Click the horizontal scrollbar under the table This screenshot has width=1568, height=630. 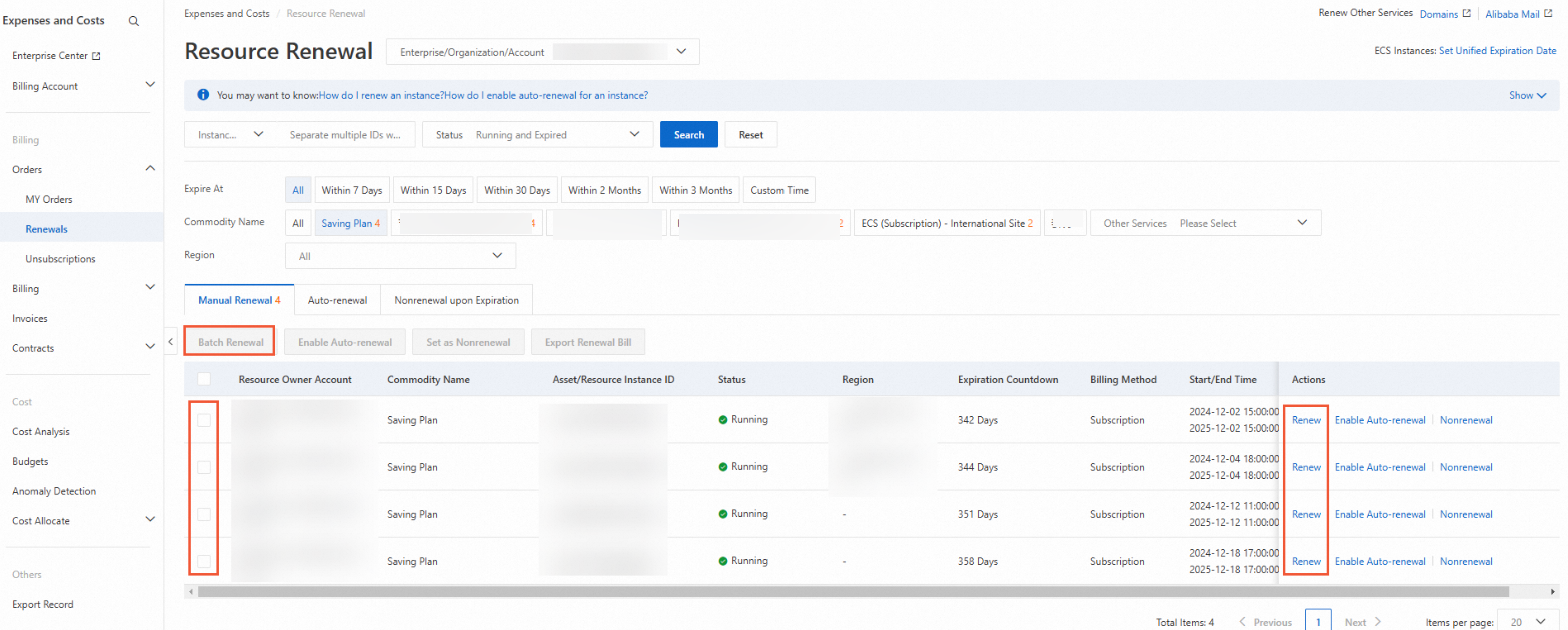(x=852, y=591)
